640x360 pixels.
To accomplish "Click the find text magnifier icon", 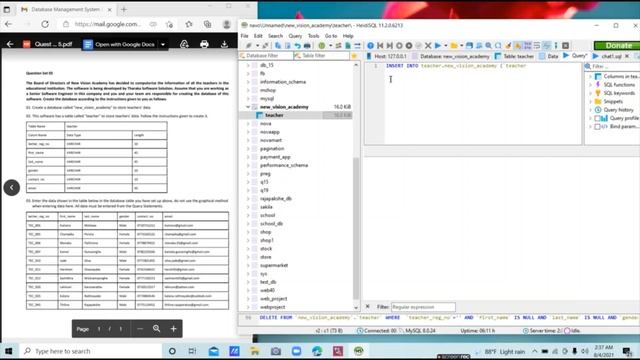I will coord(488,46).
